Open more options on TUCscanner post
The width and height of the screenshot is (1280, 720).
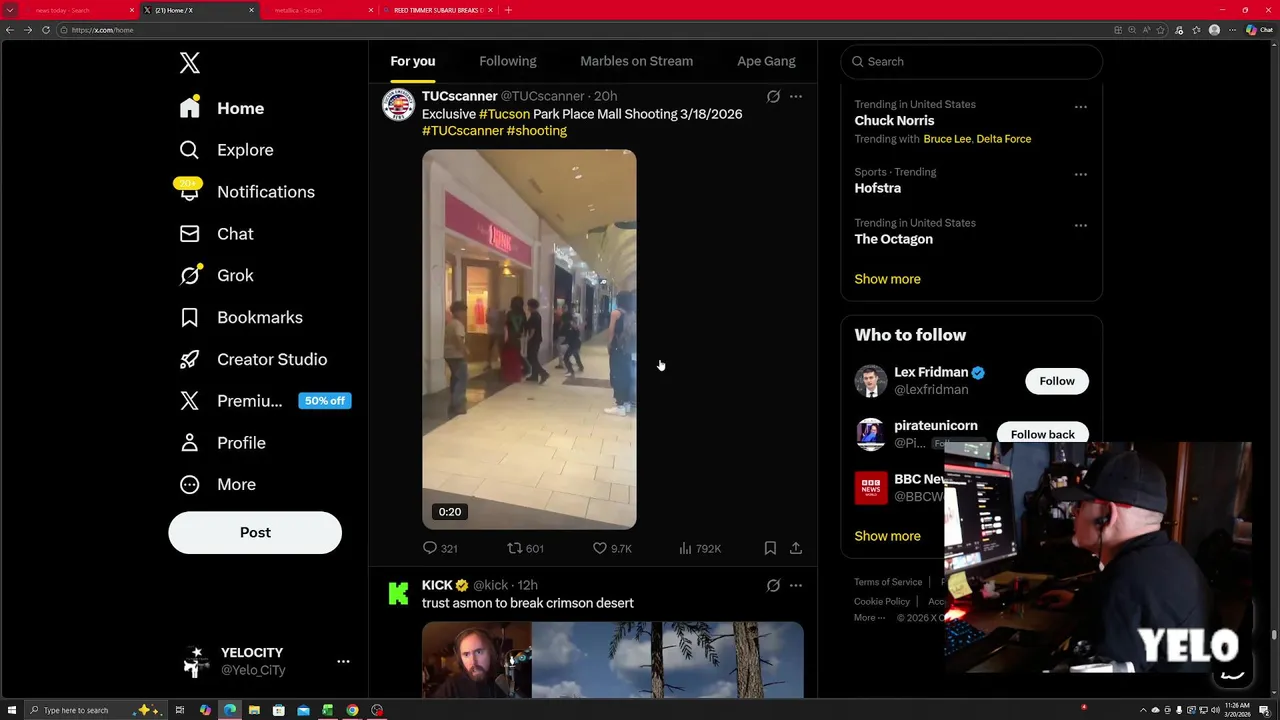tap(796, 97)
